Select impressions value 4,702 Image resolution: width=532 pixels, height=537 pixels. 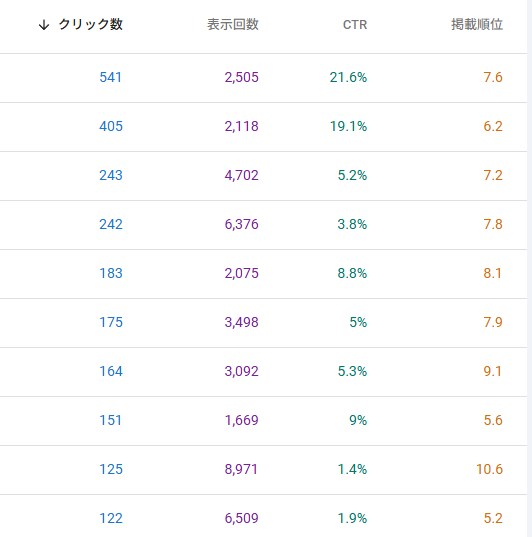[242, 175]
